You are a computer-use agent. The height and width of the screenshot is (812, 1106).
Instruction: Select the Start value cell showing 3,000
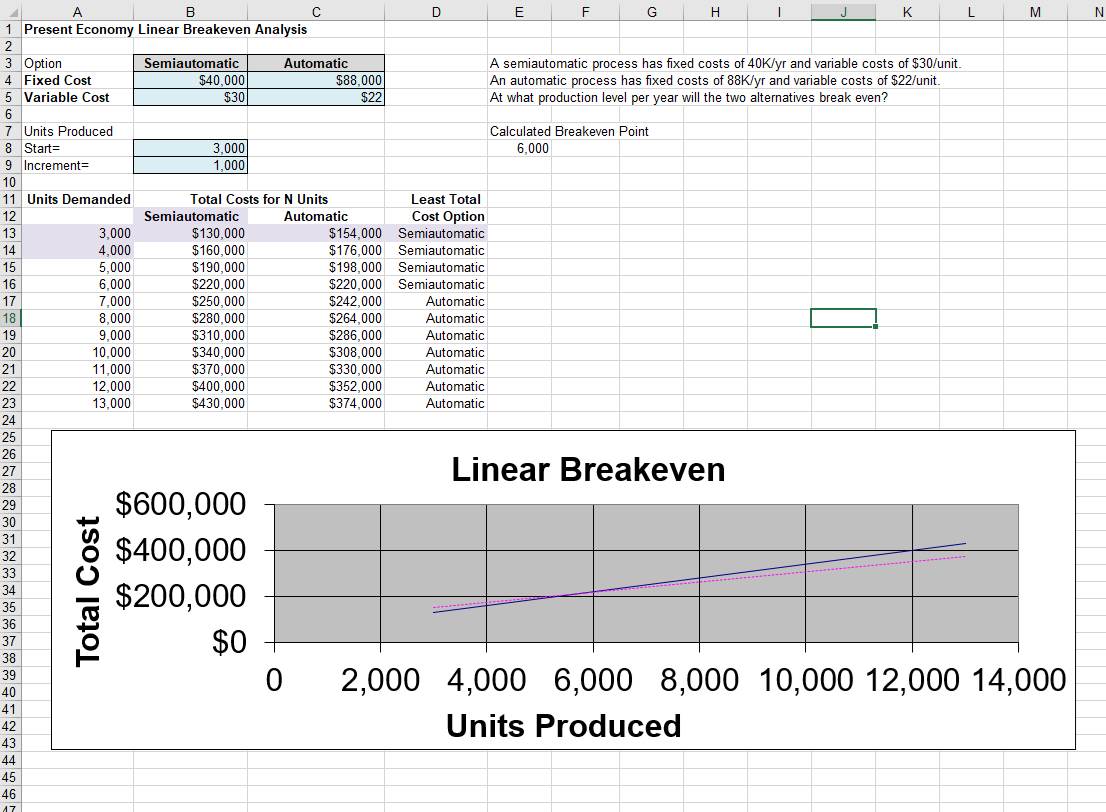(189, 148)
